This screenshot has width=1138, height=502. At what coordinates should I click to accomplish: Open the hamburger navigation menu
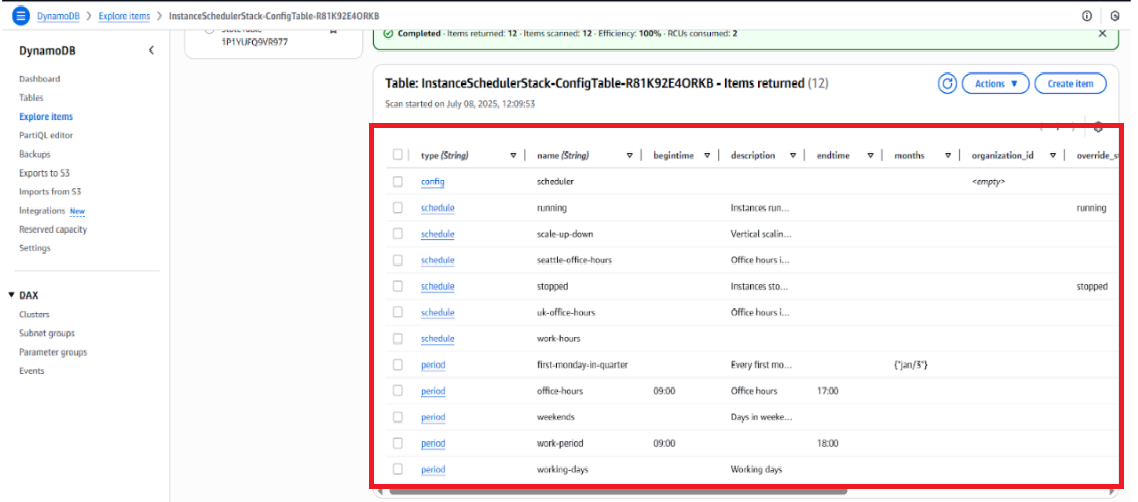coord(20,15)
